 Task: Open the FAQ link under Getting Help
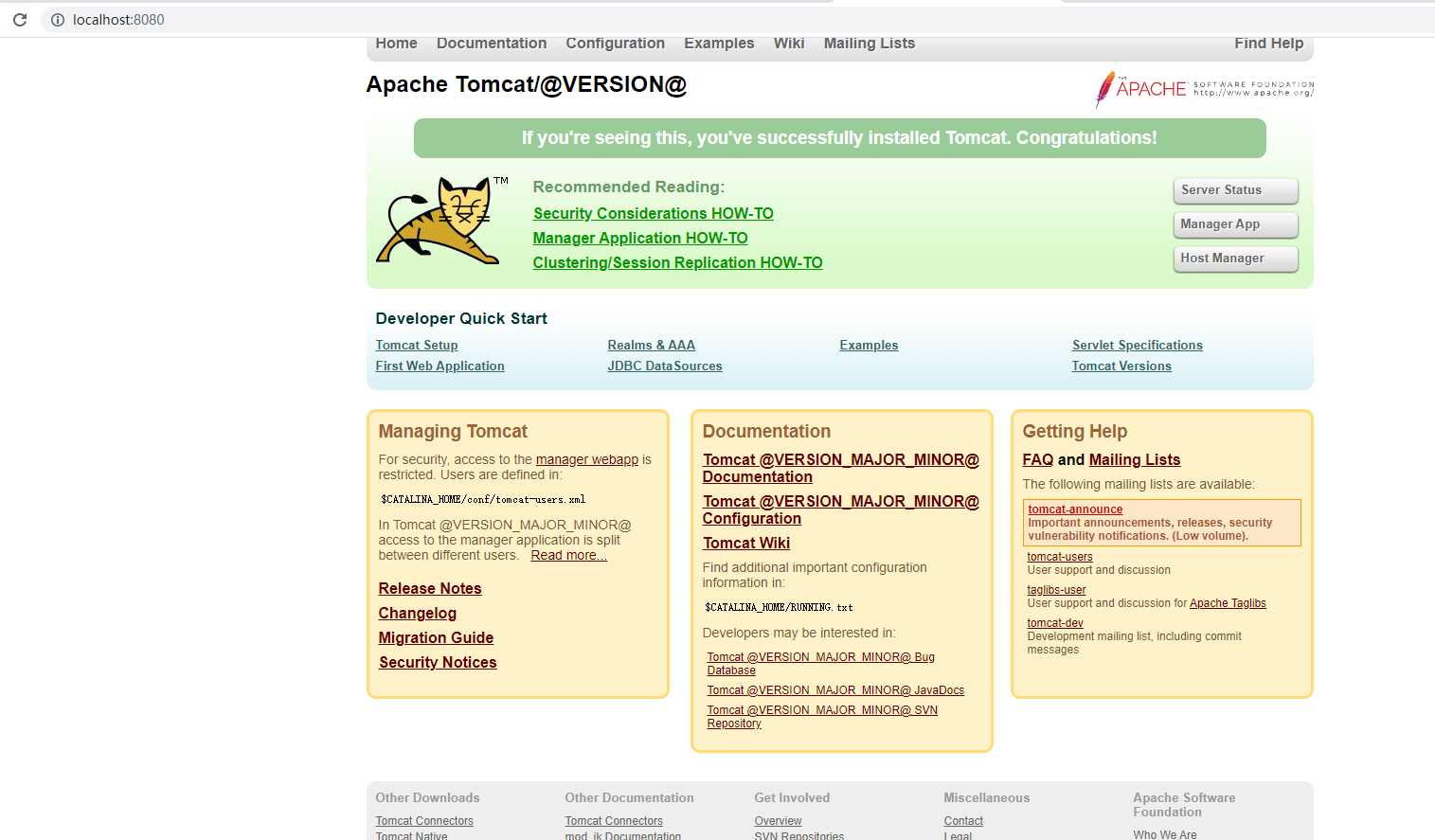[x=1038, y=460]
